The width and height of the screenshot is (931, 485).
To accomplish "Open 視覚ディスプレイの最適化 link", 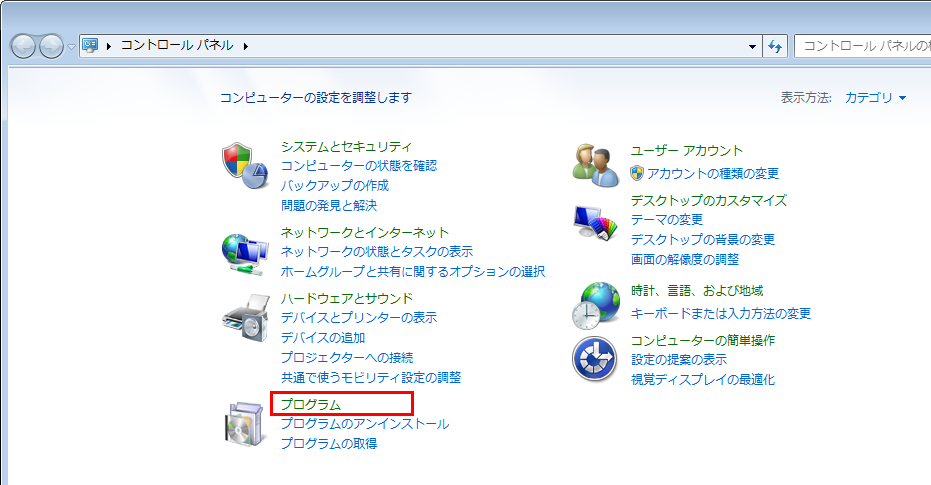I will pos(703,379).
